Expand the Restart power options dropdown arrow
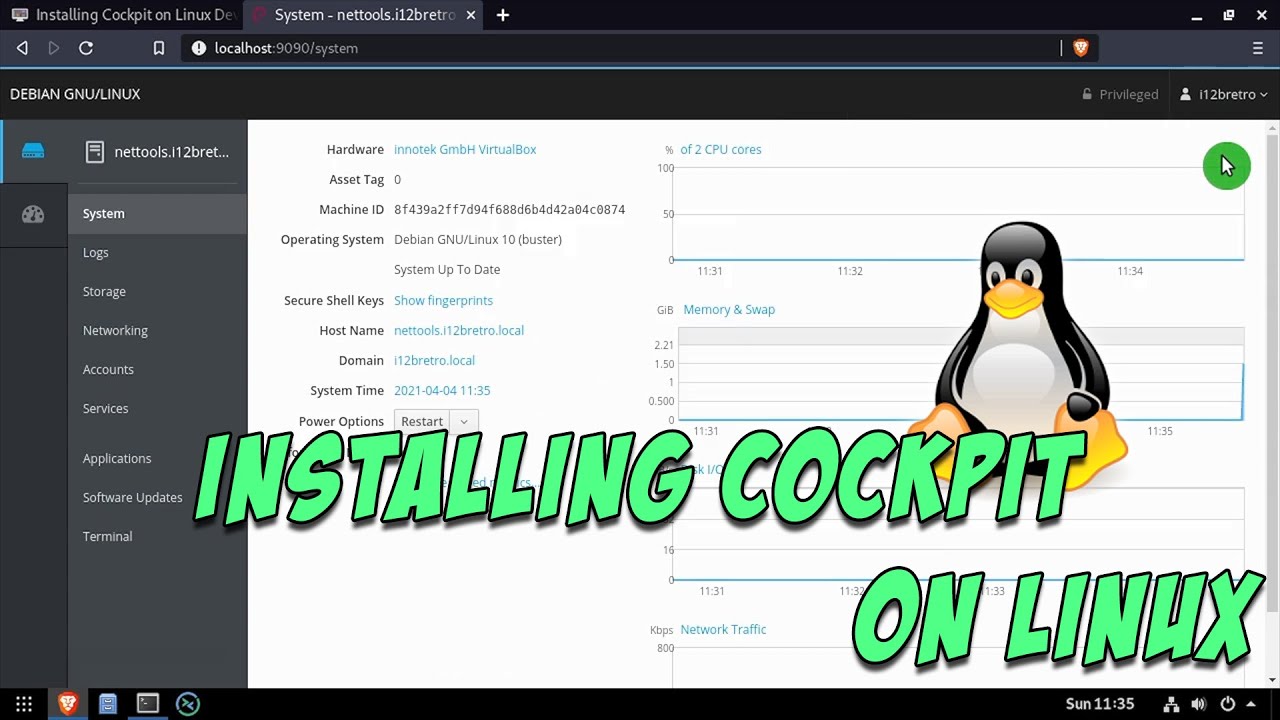The height and width of the screenshot is (720, 1280). tap(464, 421)
